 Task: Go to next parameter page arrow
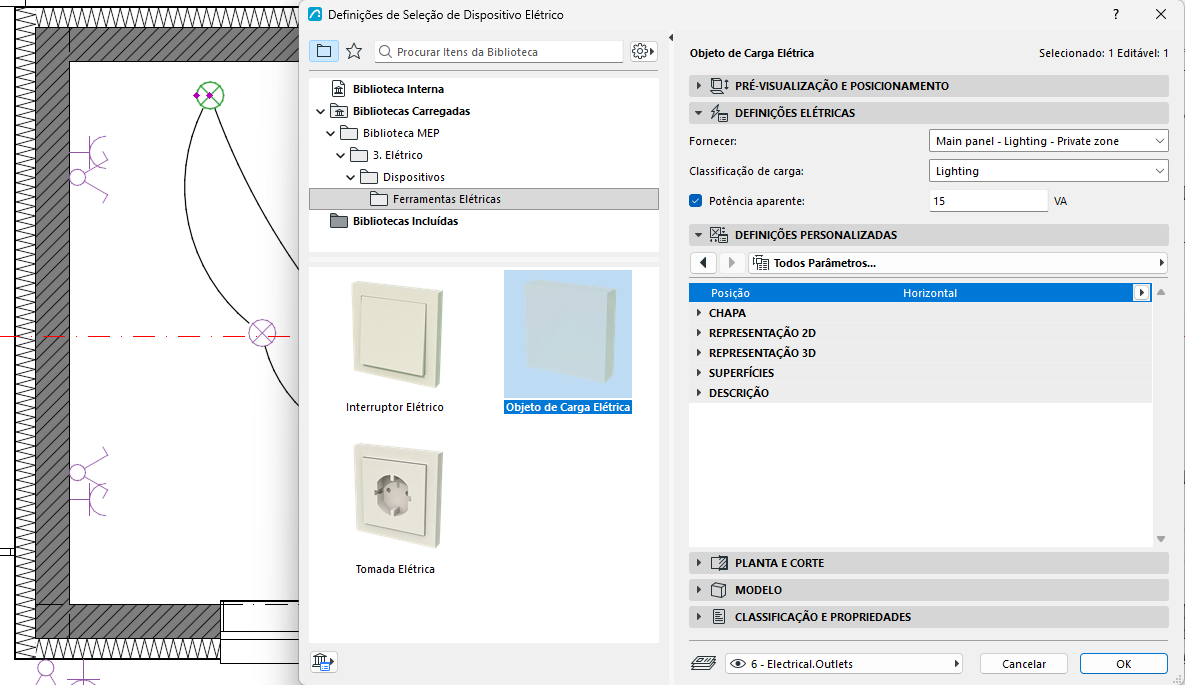(x=731, y=263)
